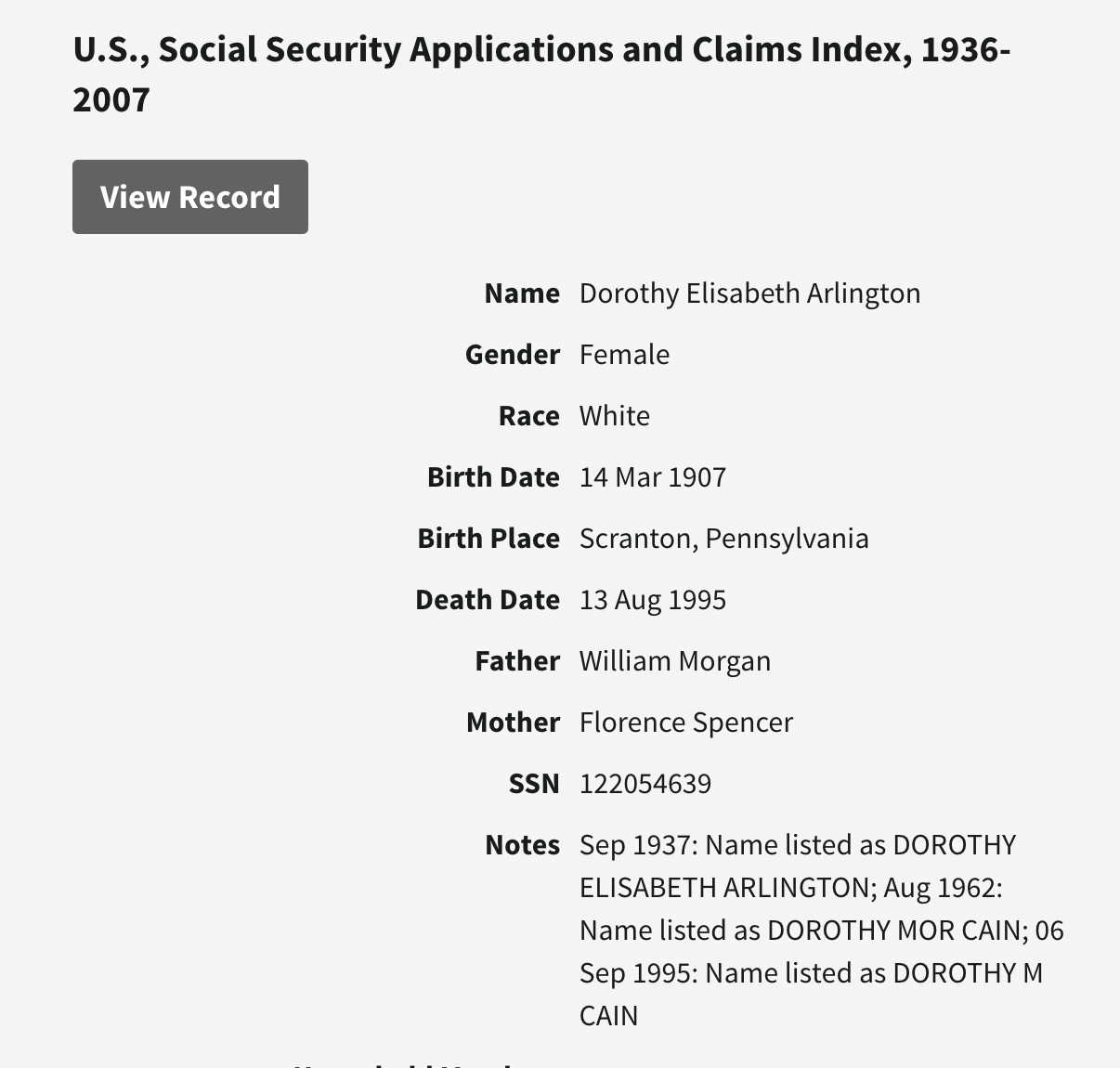Open mother Florence Spencer's name
This screenshot has height=1068, width=1120.
click(685, 723)
